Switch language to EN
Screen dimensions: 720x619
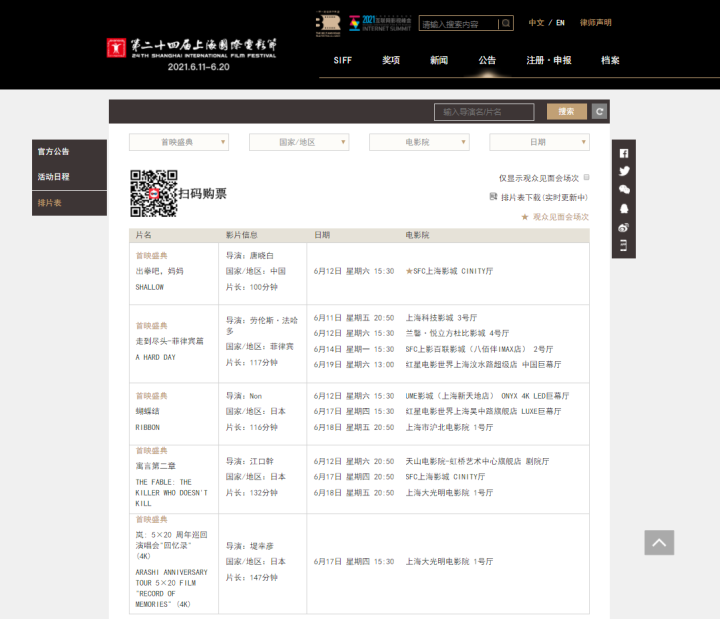coord(560,23)
